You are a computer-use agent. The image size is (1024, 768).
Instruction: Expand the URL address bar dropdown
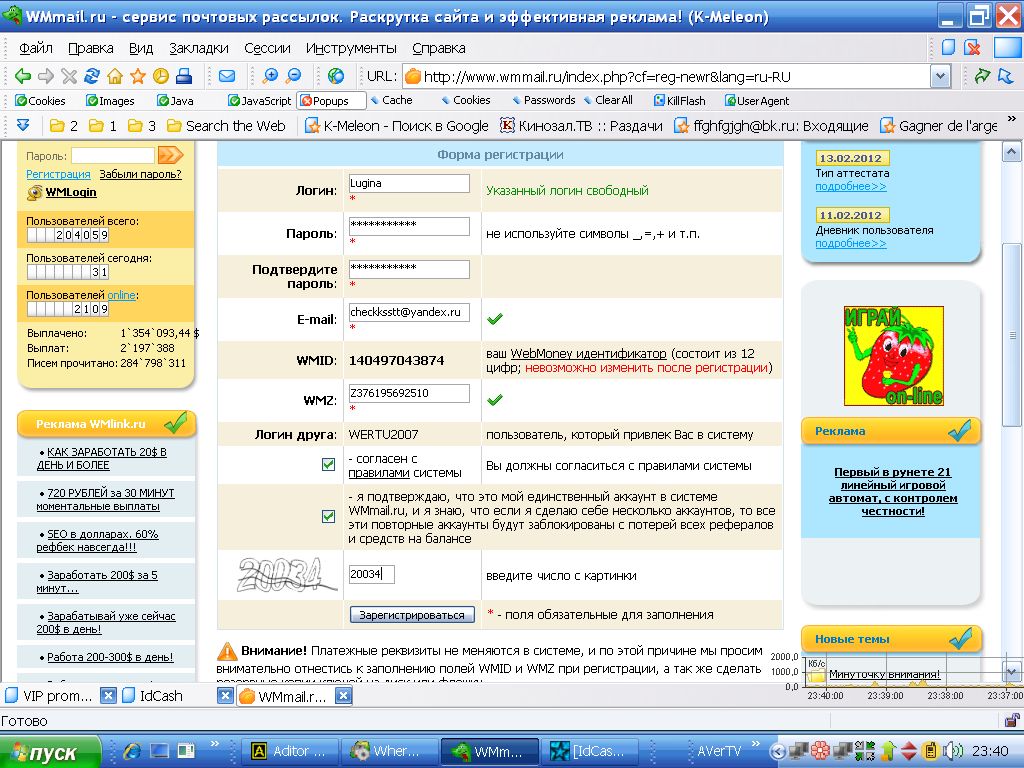pyautogui.click(x=940, y=76)
